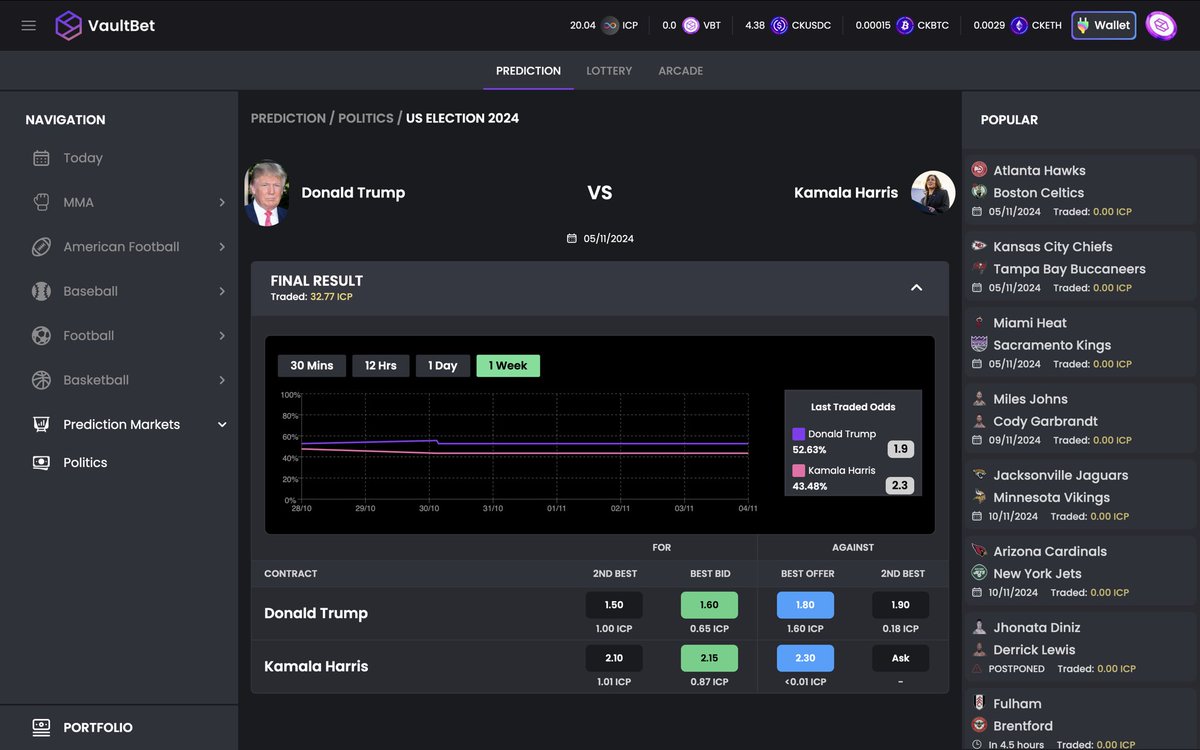Viewport: 1200px width, 750px height.
Task: Click the Portfolio icon
Action: coord(41,727)
